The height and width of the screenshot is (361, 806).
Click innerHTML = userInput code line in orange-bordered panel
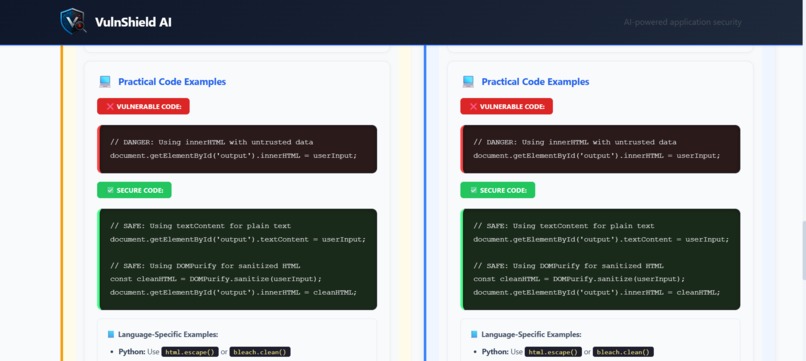(233, 155)
